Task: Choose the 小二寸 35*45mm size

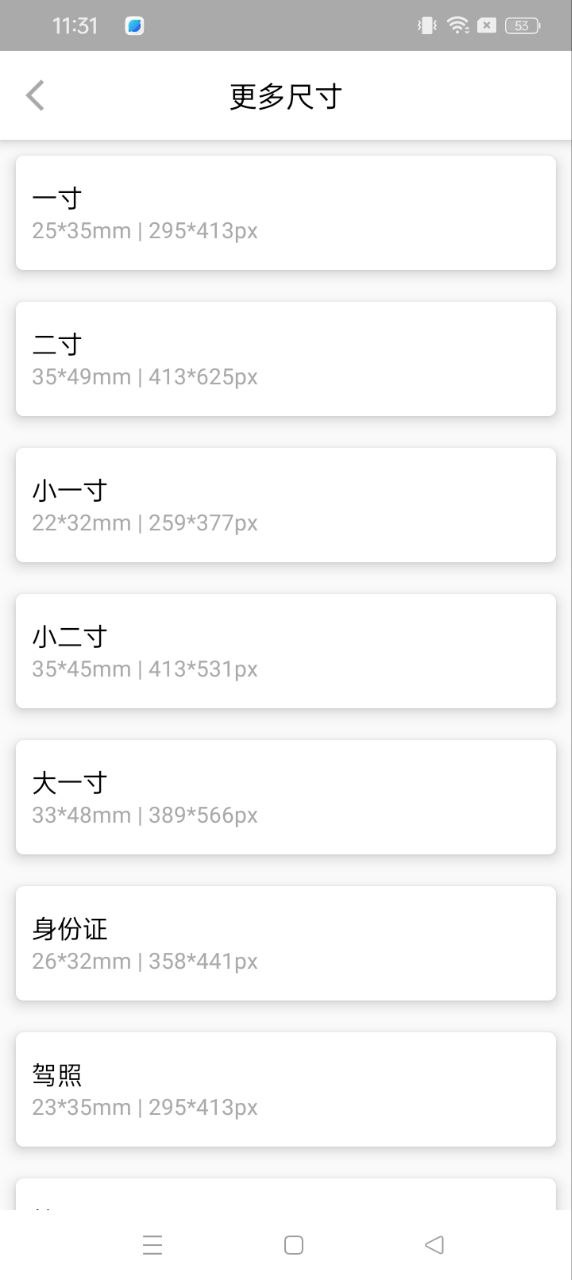Action: [x=286, y=650]
